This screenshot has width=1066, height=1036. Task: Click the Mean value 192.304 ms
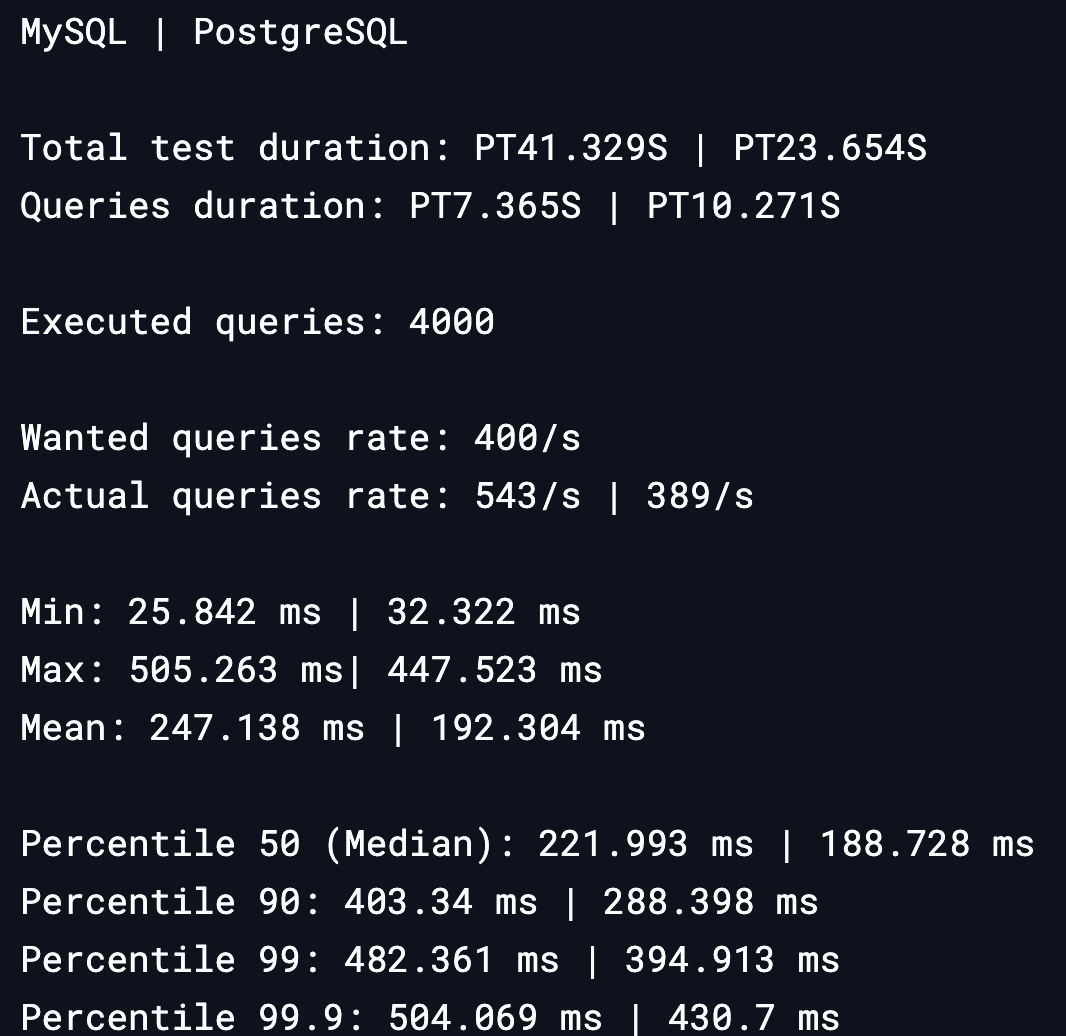pos(538,728)
